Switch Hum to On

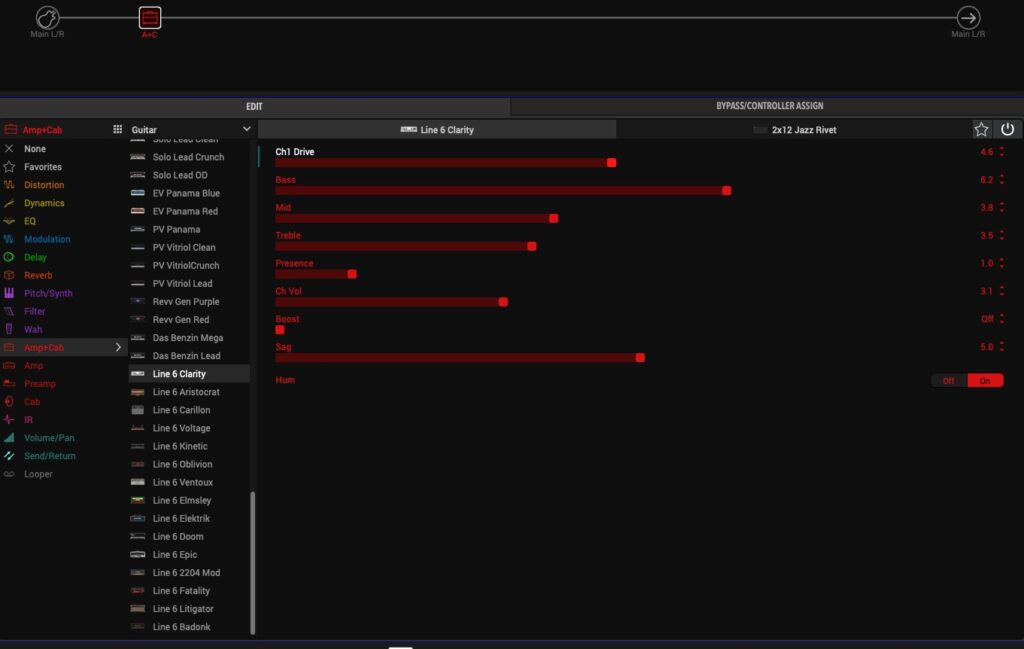(985, 381)
